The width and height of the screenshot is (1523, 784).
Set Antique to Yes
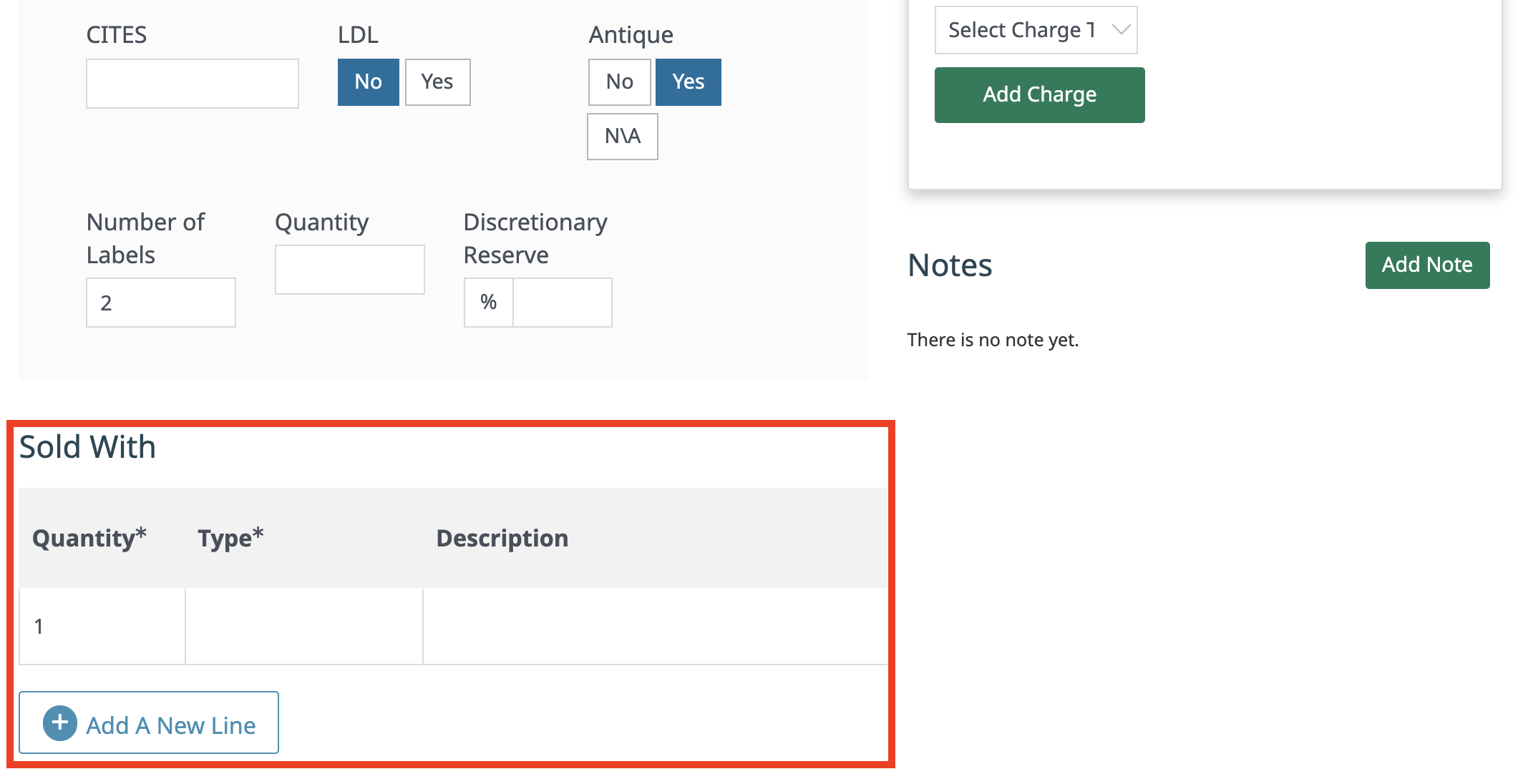click(x=688, y=82)
